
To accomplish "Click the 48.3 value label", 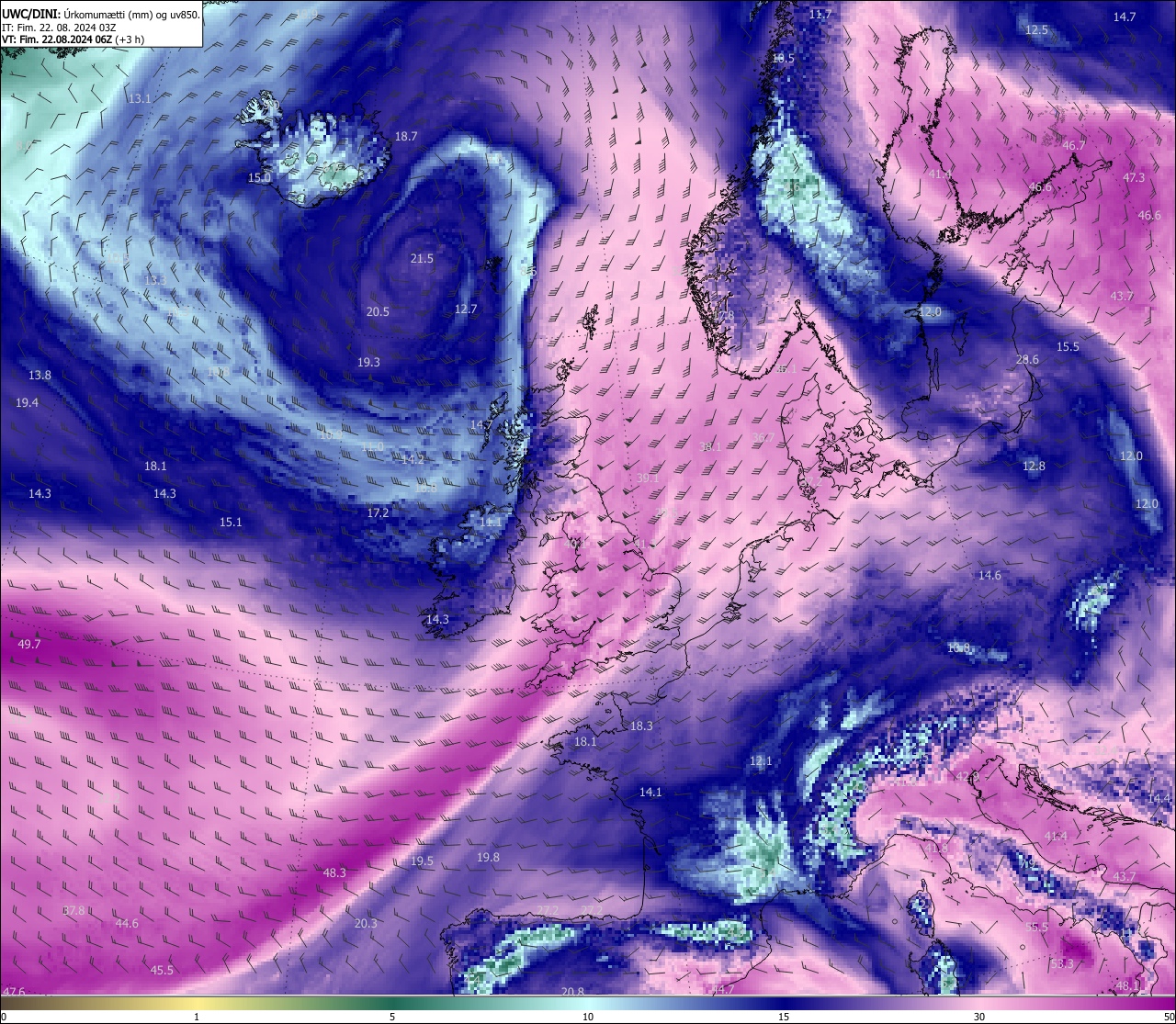I will 334,873.
